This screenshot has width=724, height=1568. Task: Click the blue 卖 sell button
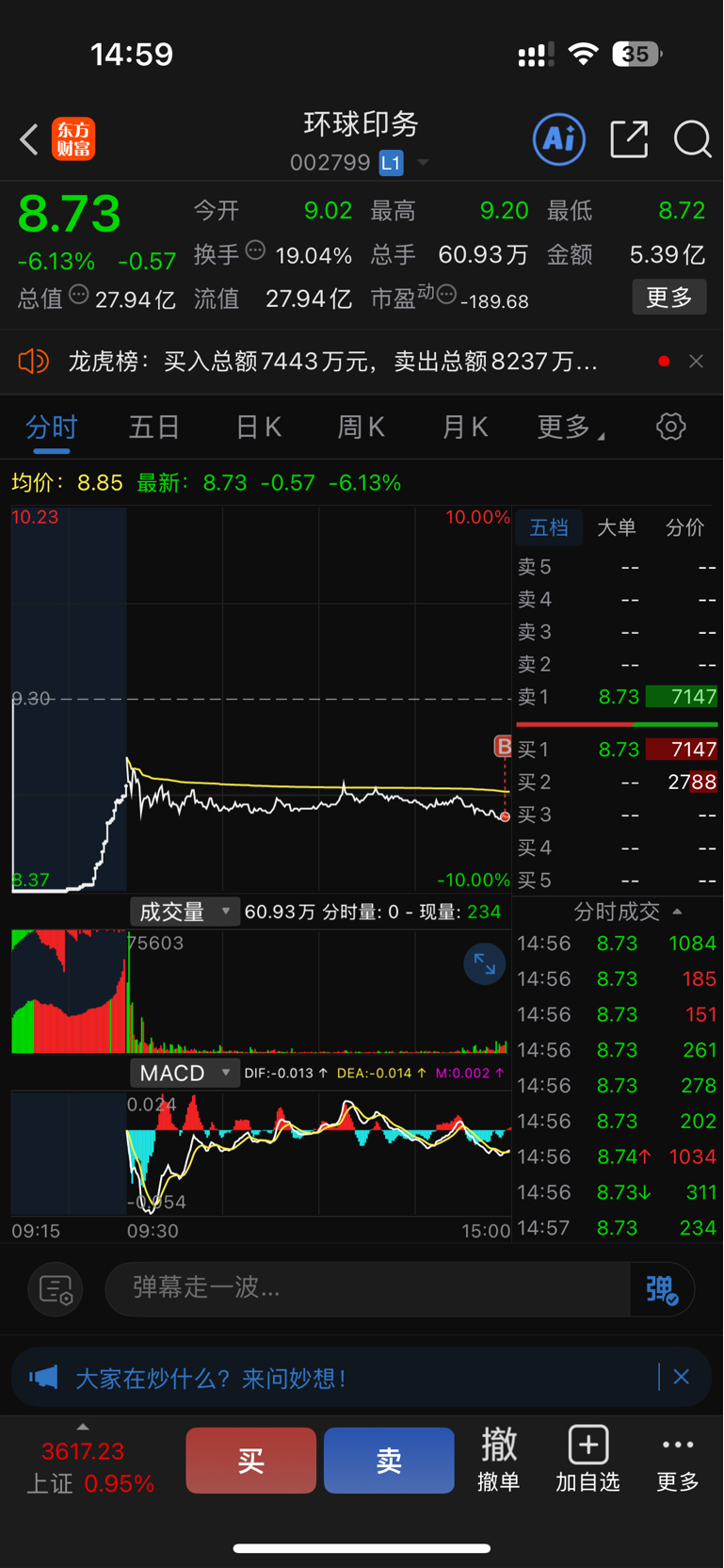point(389,1461)
